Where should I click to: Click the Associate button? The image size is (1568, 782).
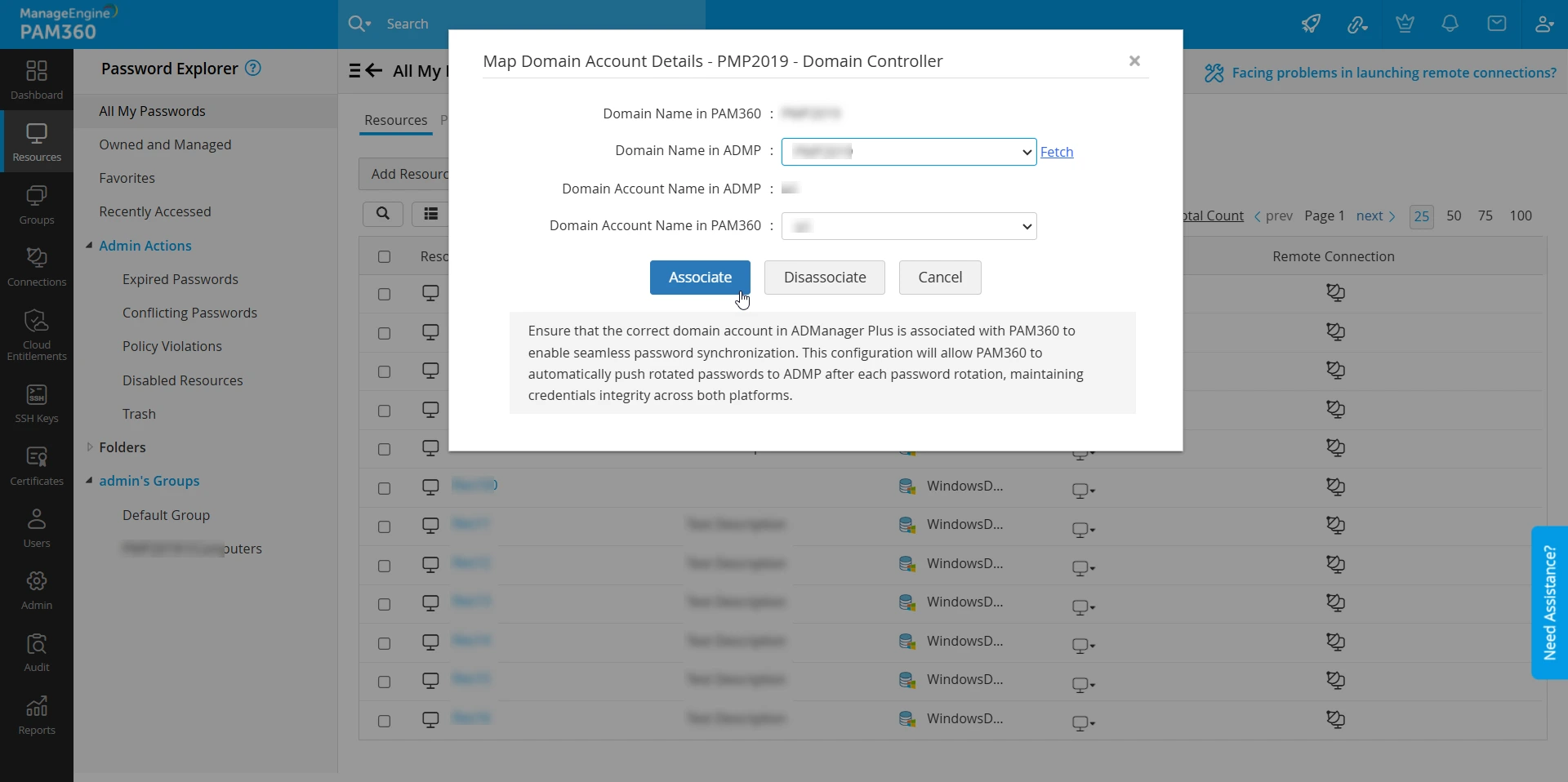(699, 278)
